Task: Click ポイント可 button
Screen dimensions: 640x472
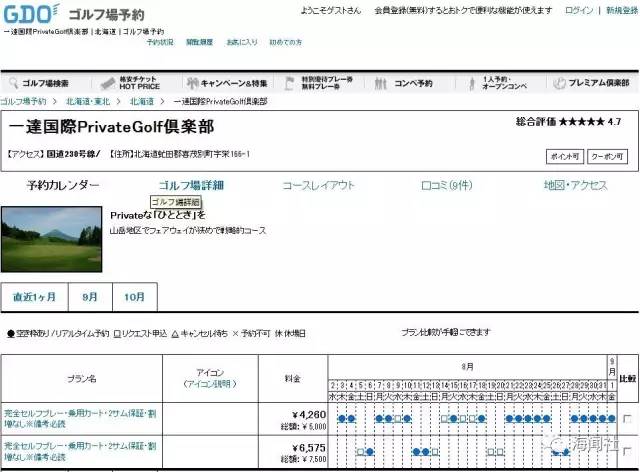Action: pyautogui.click(x=562, y=156)
